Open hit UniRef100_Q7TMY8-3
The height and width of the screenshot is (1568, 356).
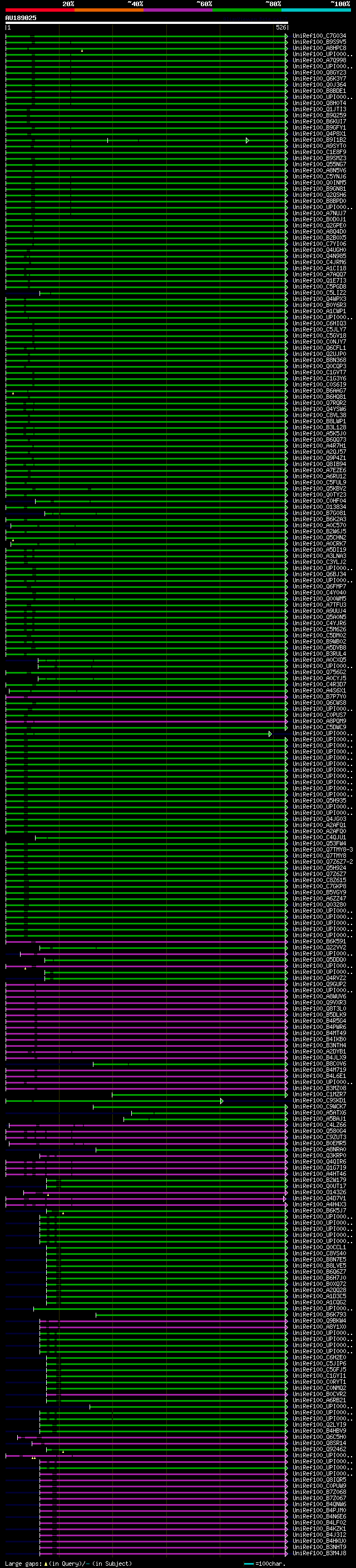point(323,850)
